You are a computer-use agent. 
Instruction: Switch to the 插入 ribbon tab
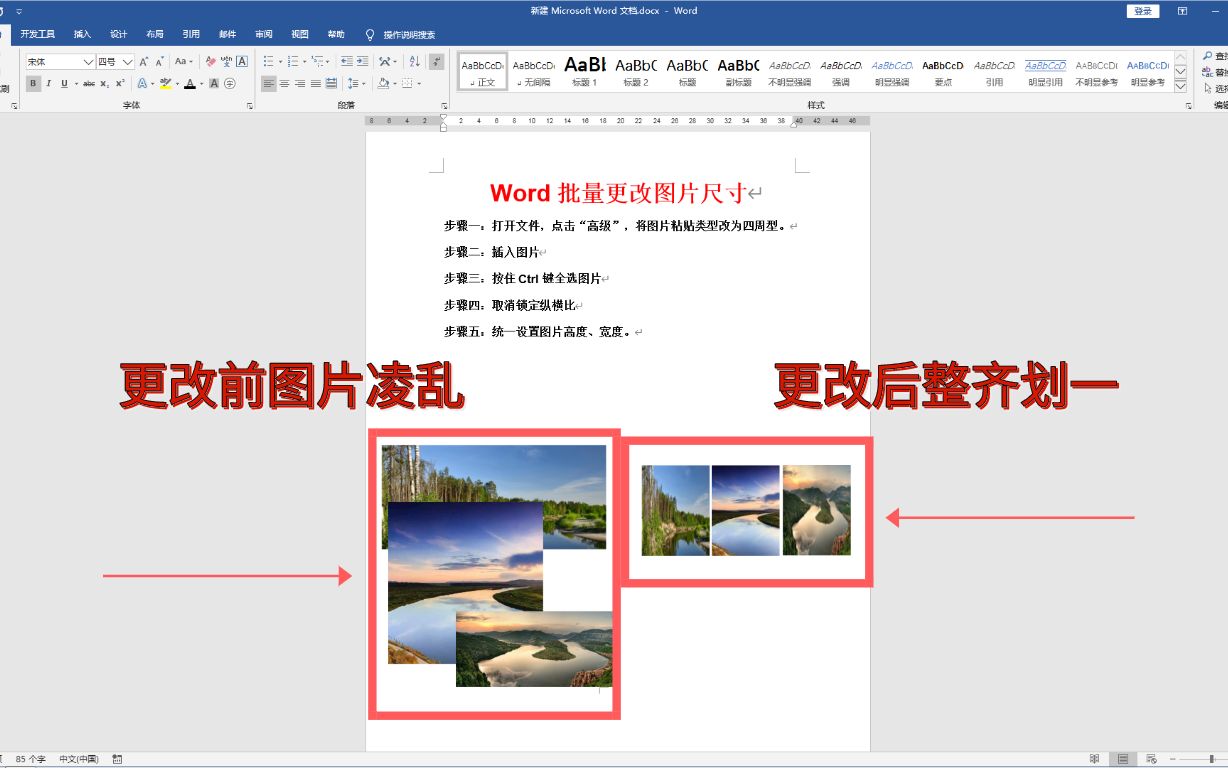(81, 33)
